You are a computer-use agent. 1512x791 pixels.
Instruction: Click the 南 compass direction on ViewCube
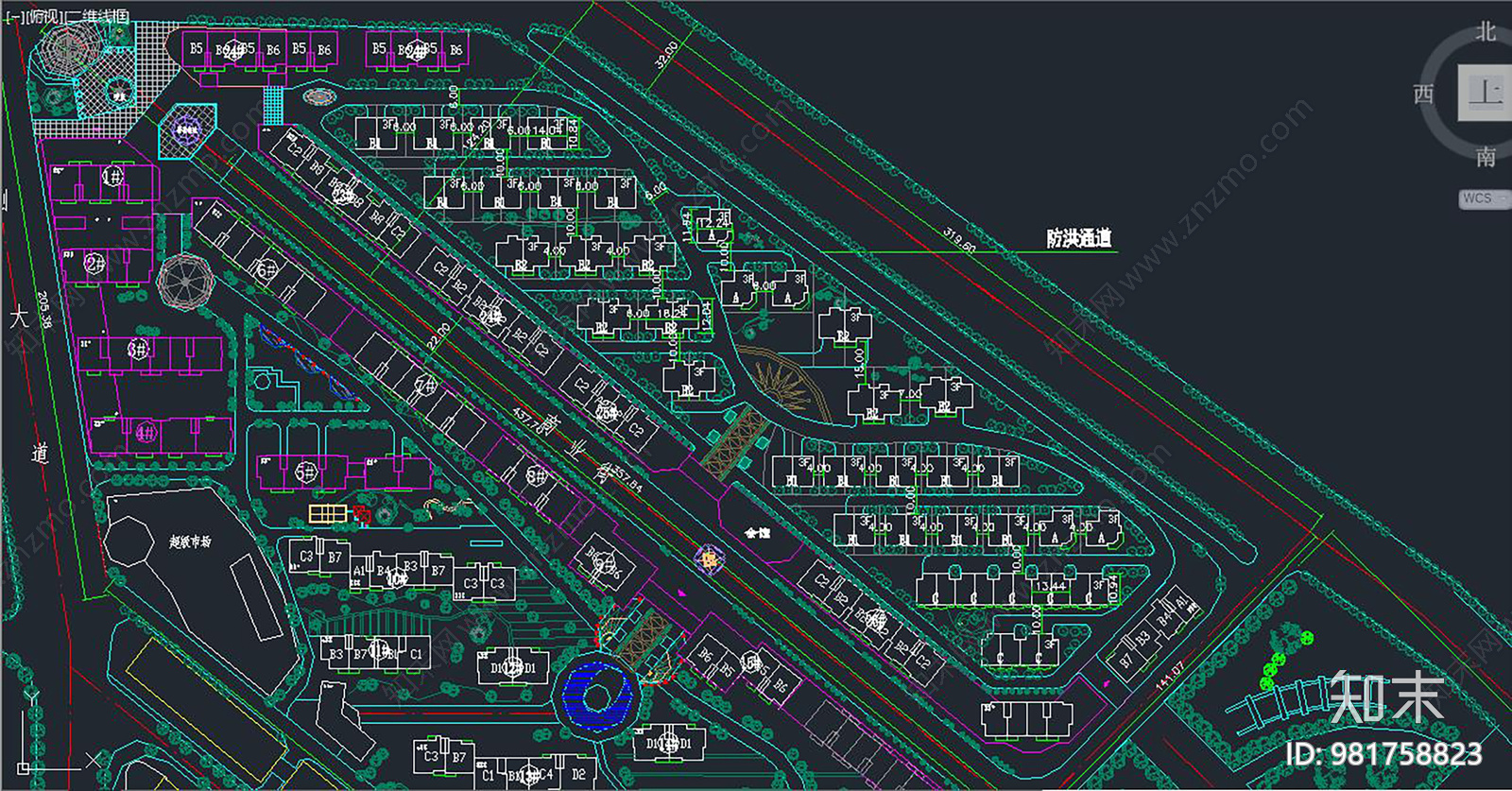(x=1486, y=157)
